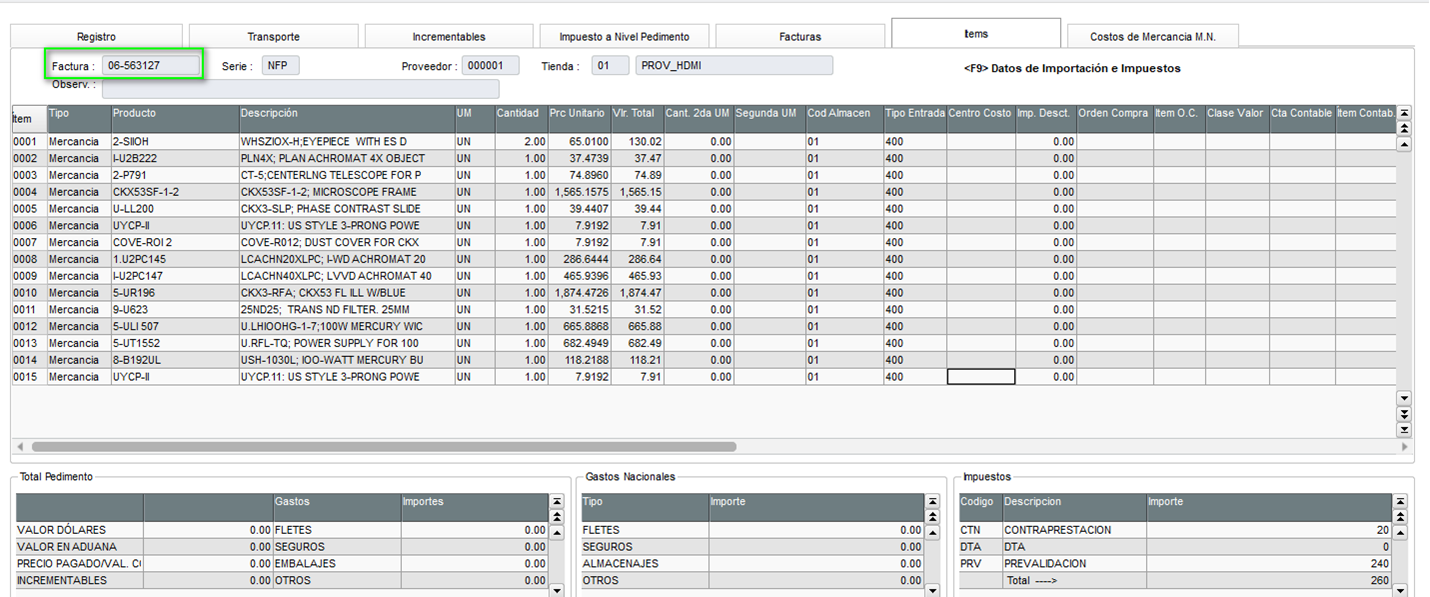
Task: Click the Descripción column header
Action: pyautogui.click(x=346, y=118)
